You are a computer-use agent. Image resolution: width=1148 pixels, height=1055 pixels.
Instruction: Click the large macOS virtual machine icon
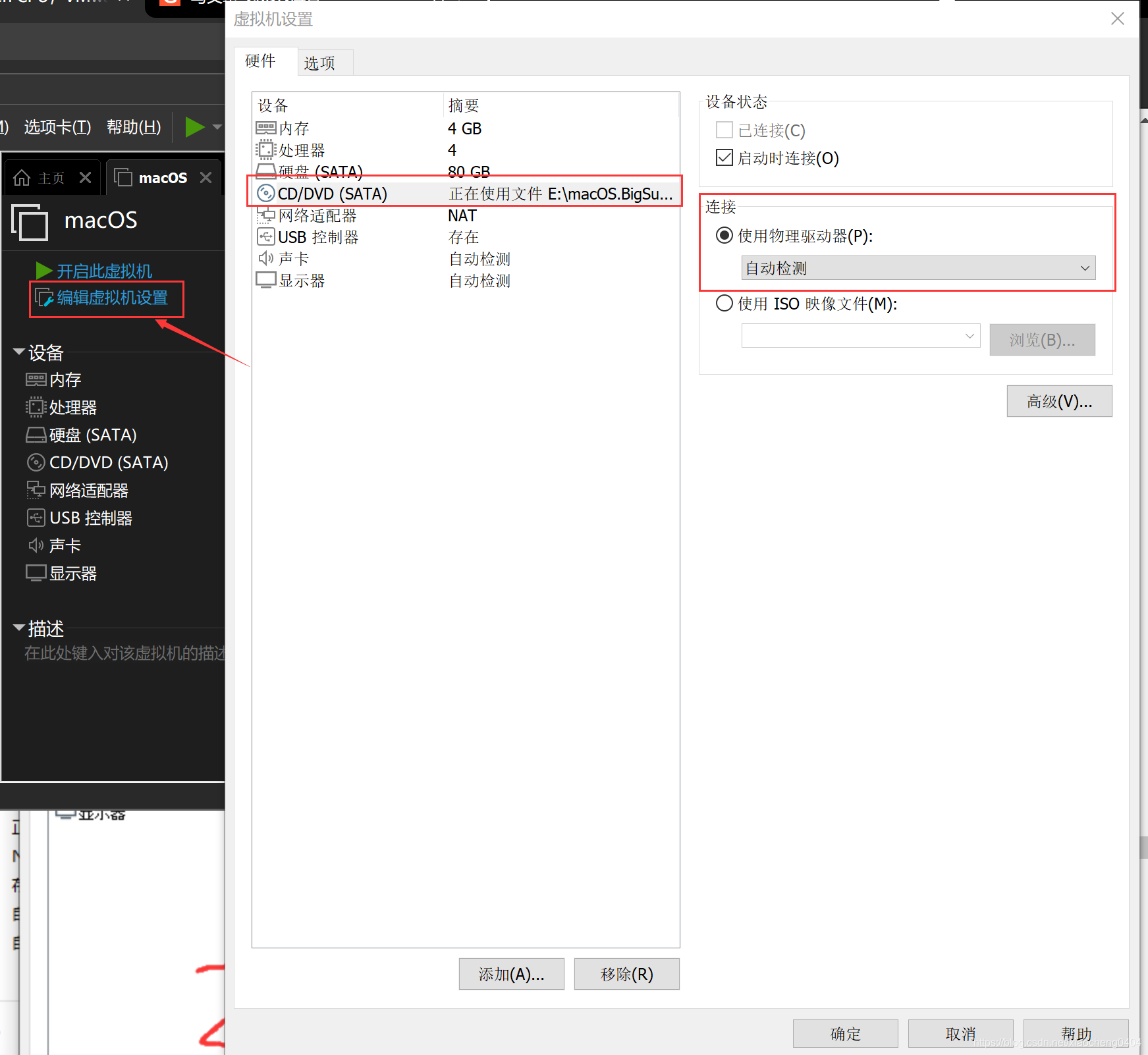tap(30, 222)
